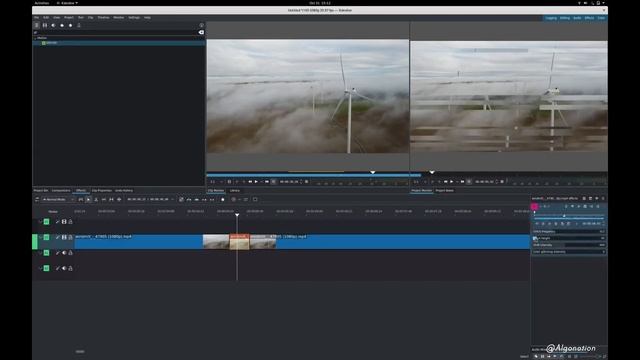The height and width of the screenshot is (360, 640).
Task: Switch to the Logging workspace layout
Action: [x=551, y=18]
